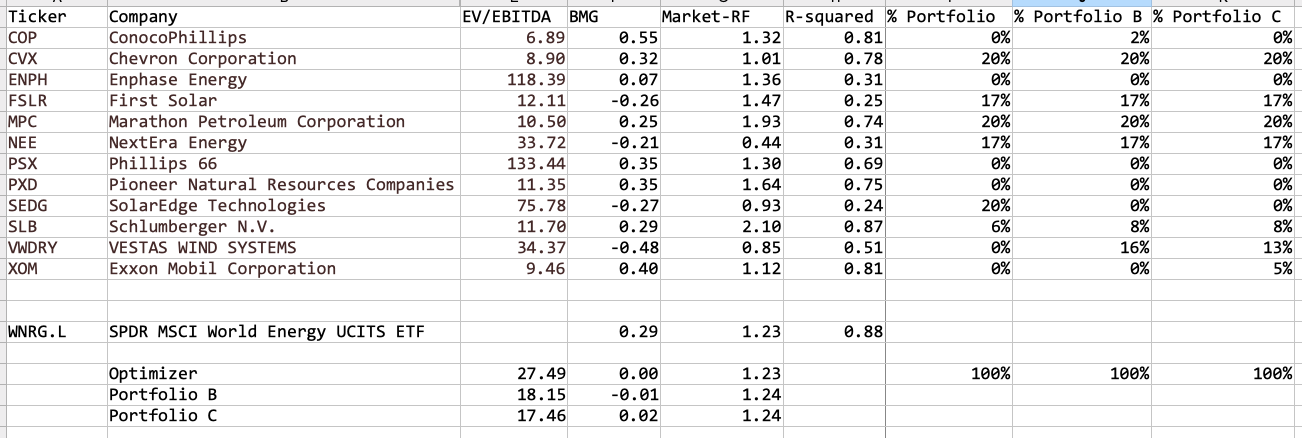Viewport: 1302px width, 438px height.
Task: Select Phillips 66 EV/EBITDA value 133.44
Action: [x=514, y=163]
